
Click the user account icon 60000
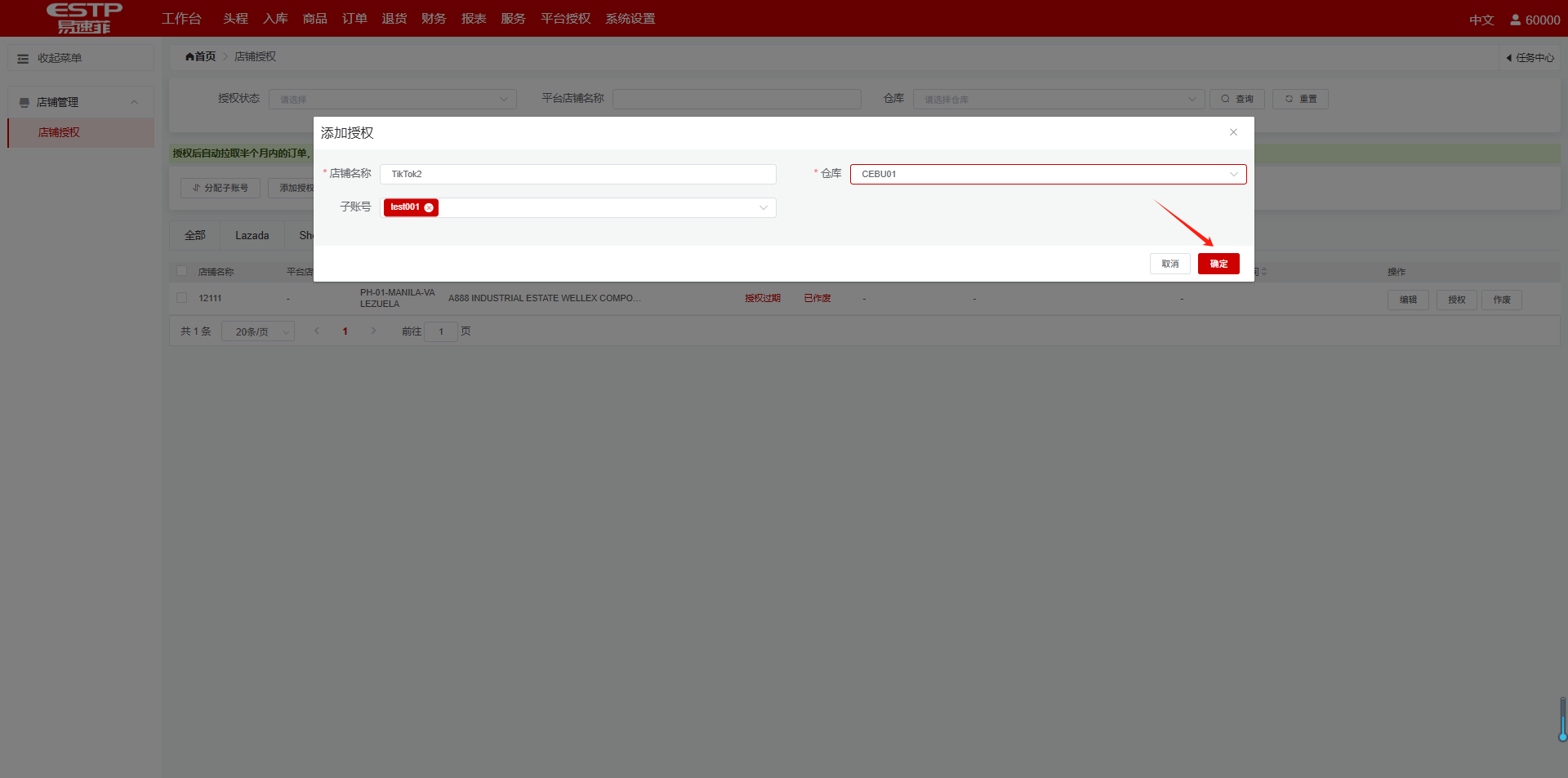(1515, 20)
